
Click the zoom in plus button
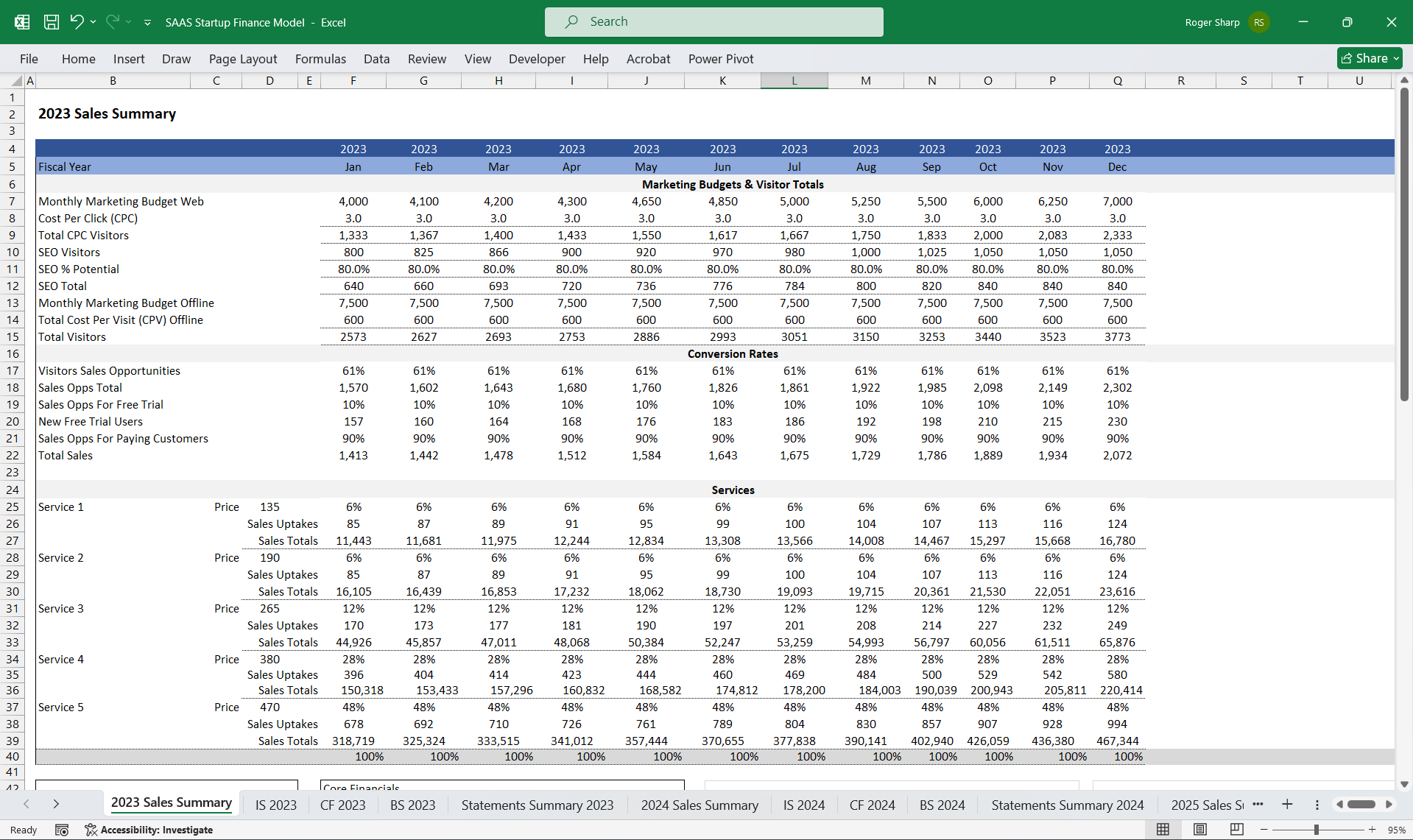[x=1372, y=830]
